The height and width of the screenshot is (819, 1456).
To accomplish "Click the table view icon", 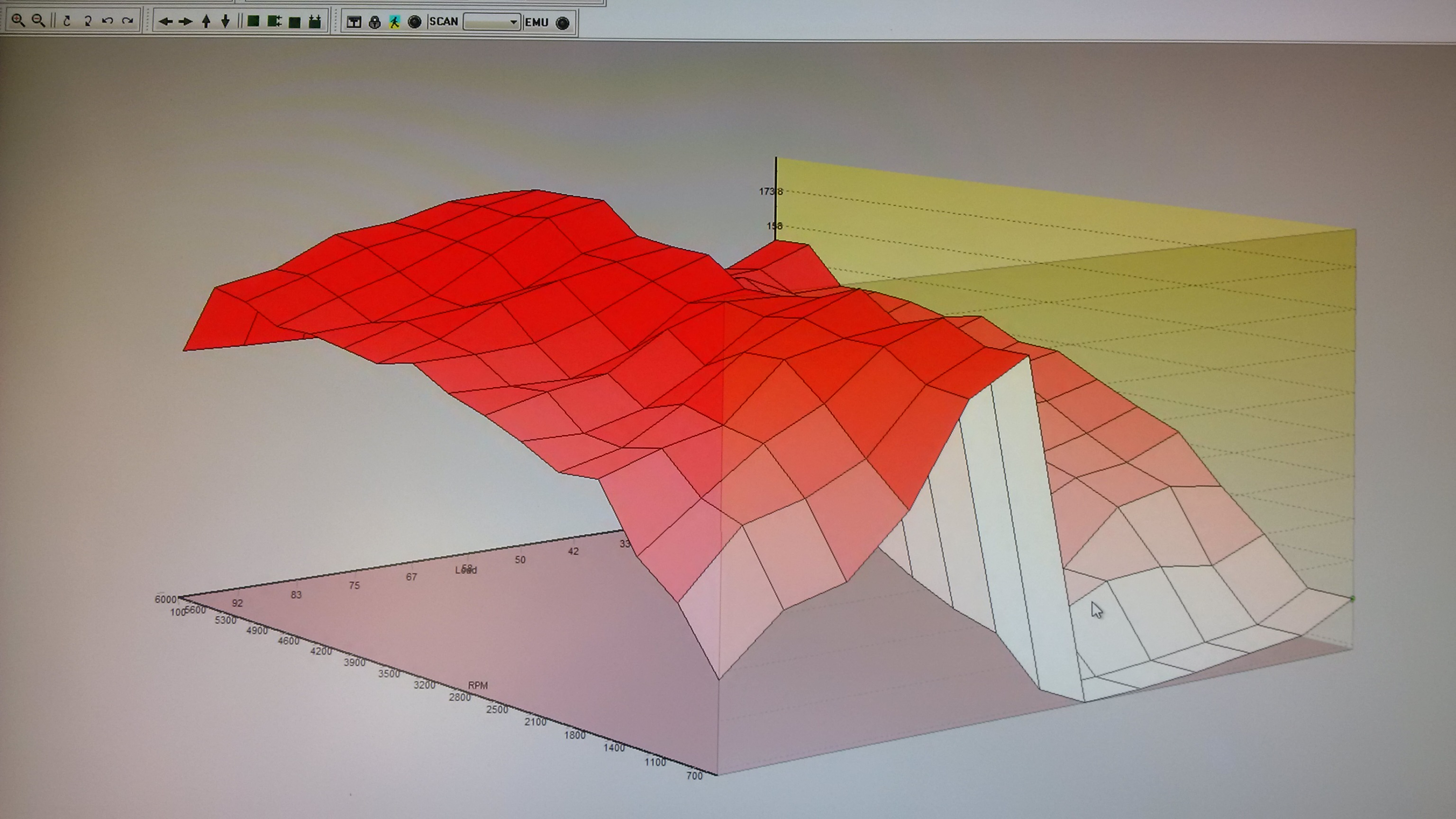I will coord(354,22).
